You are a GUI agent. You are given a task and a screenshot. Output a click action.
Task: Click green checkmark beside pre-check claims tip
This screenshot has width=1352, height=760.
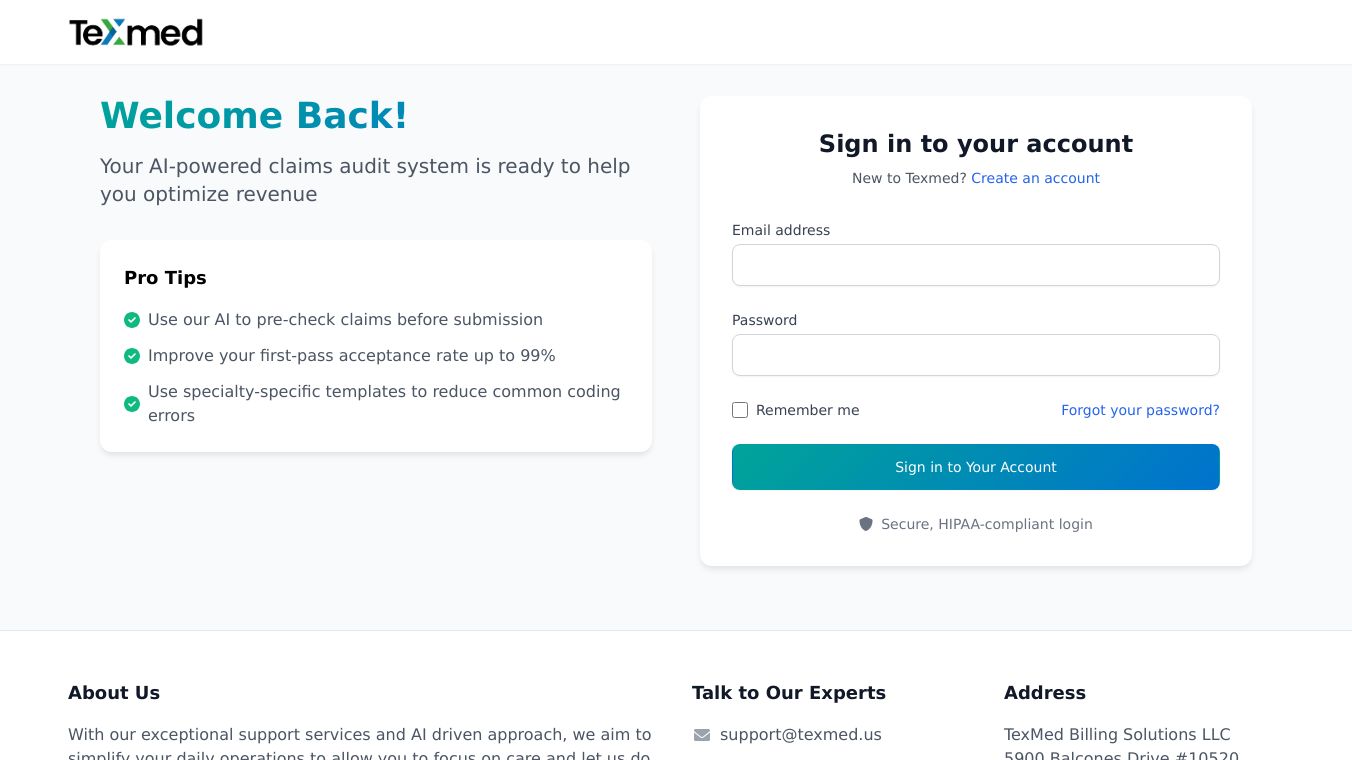(x=132, y=320)
